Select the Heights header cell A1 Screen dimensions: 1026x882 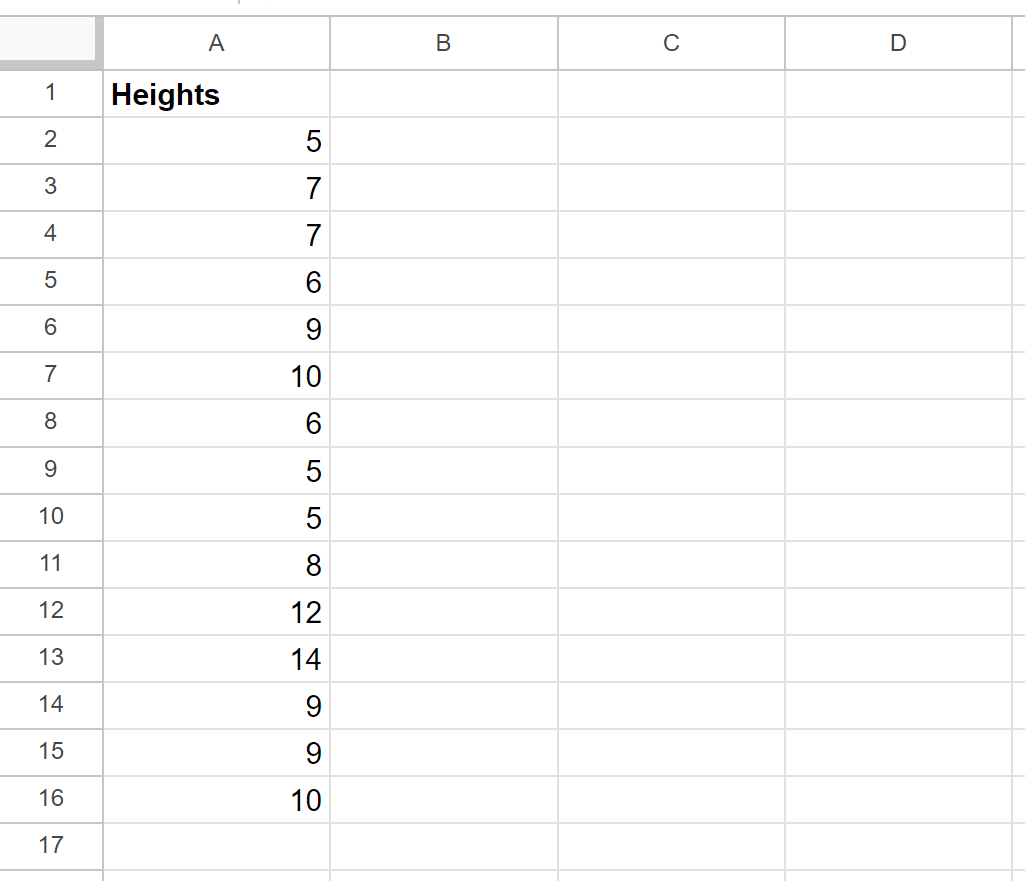coord(217,94)
